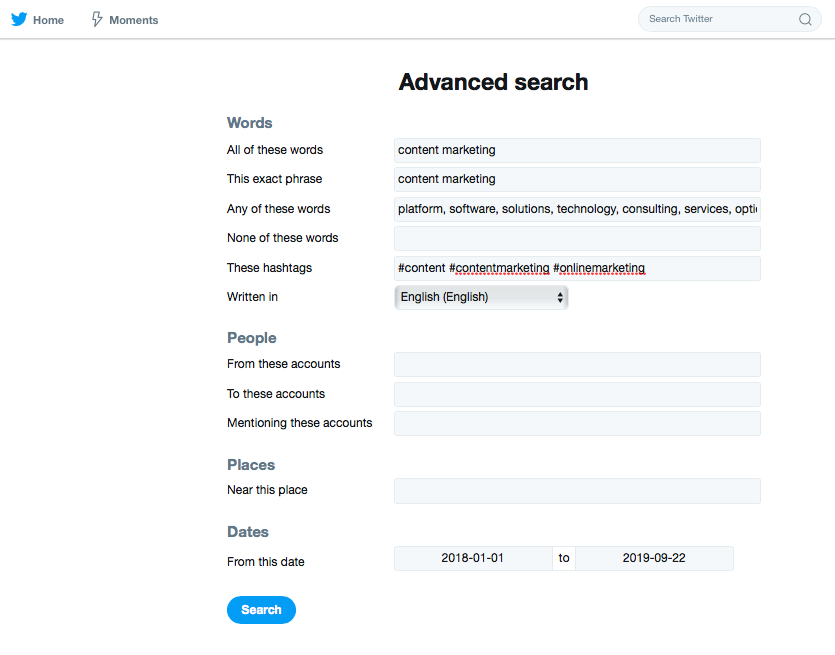Click the Moments lightning bolt icon
This screenshot has height=655, width=835.
coord(95,19)
